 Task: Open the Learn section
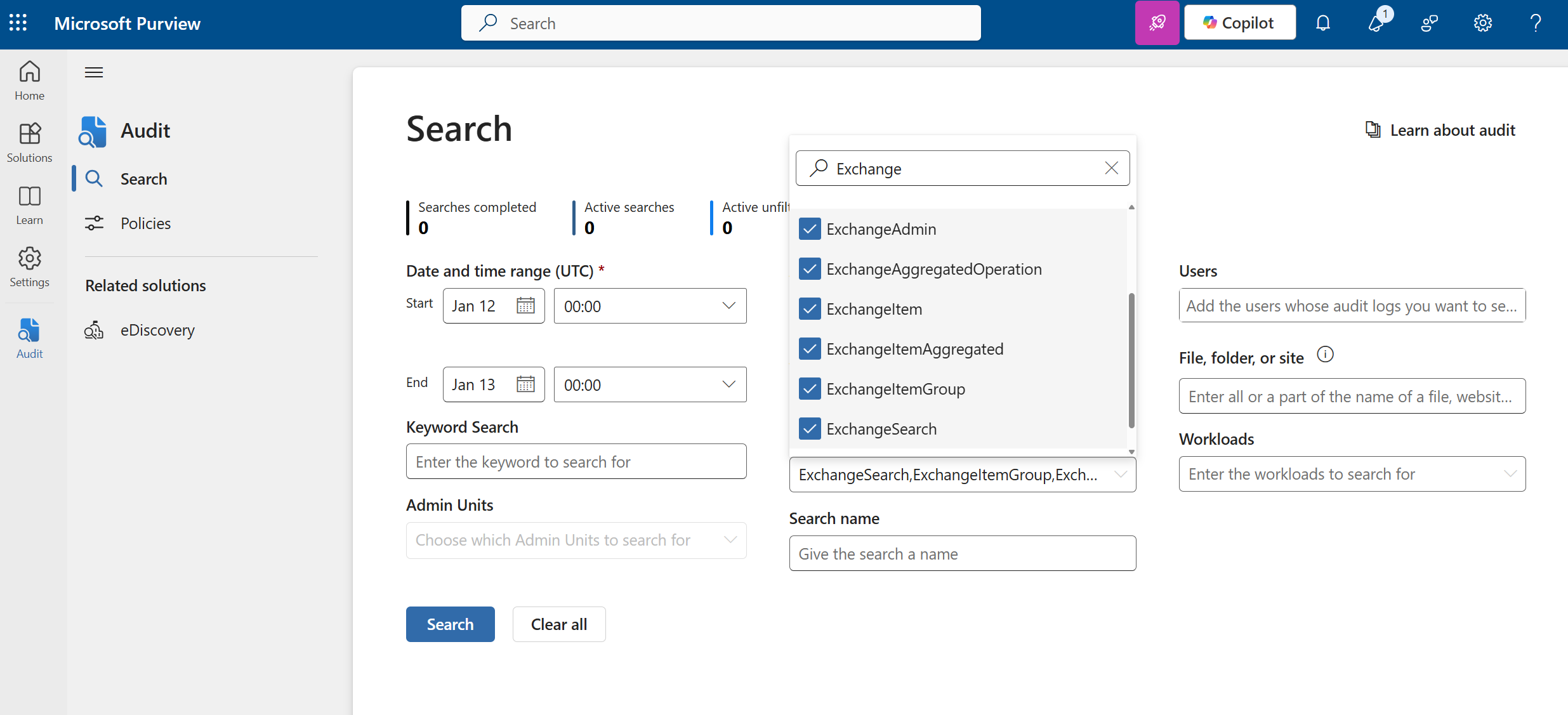tap(29, 204)
